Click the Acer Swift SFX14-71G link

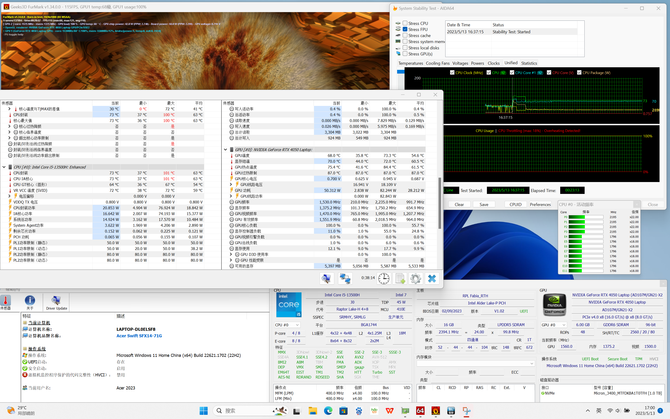(139, 336)
